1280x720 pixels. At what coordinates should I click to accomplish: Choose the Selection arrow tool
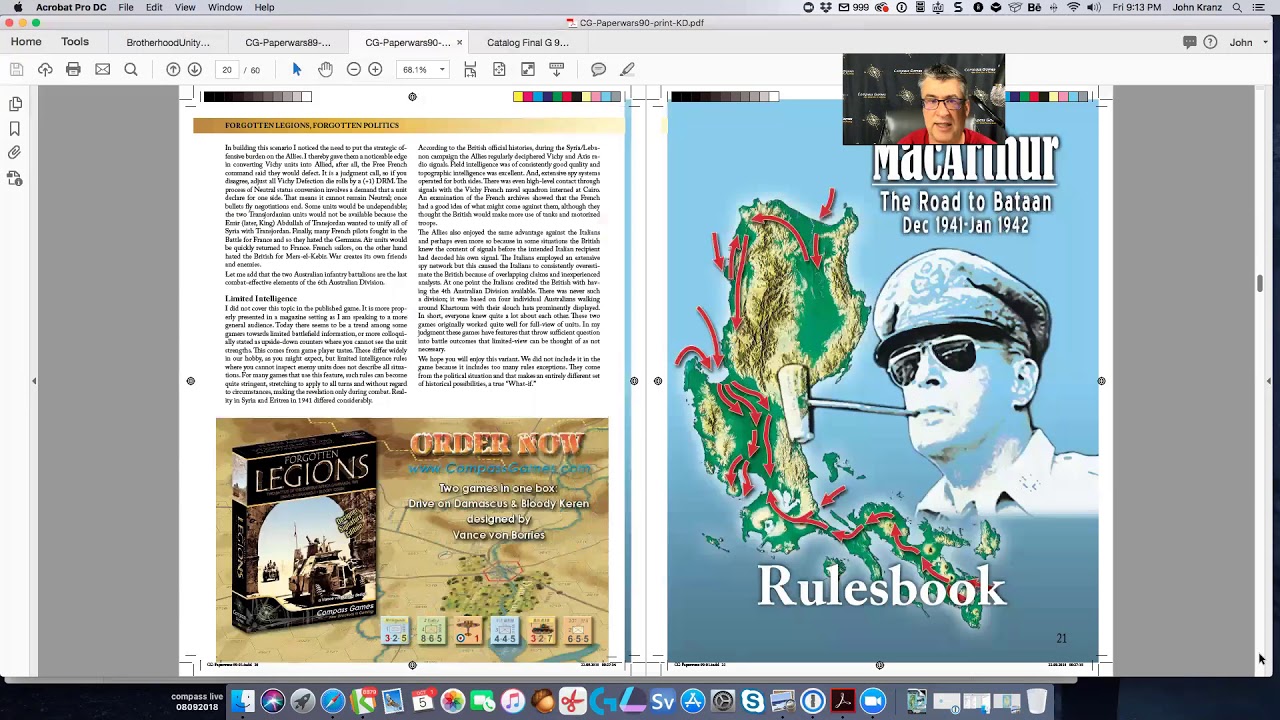coord(297,69)
